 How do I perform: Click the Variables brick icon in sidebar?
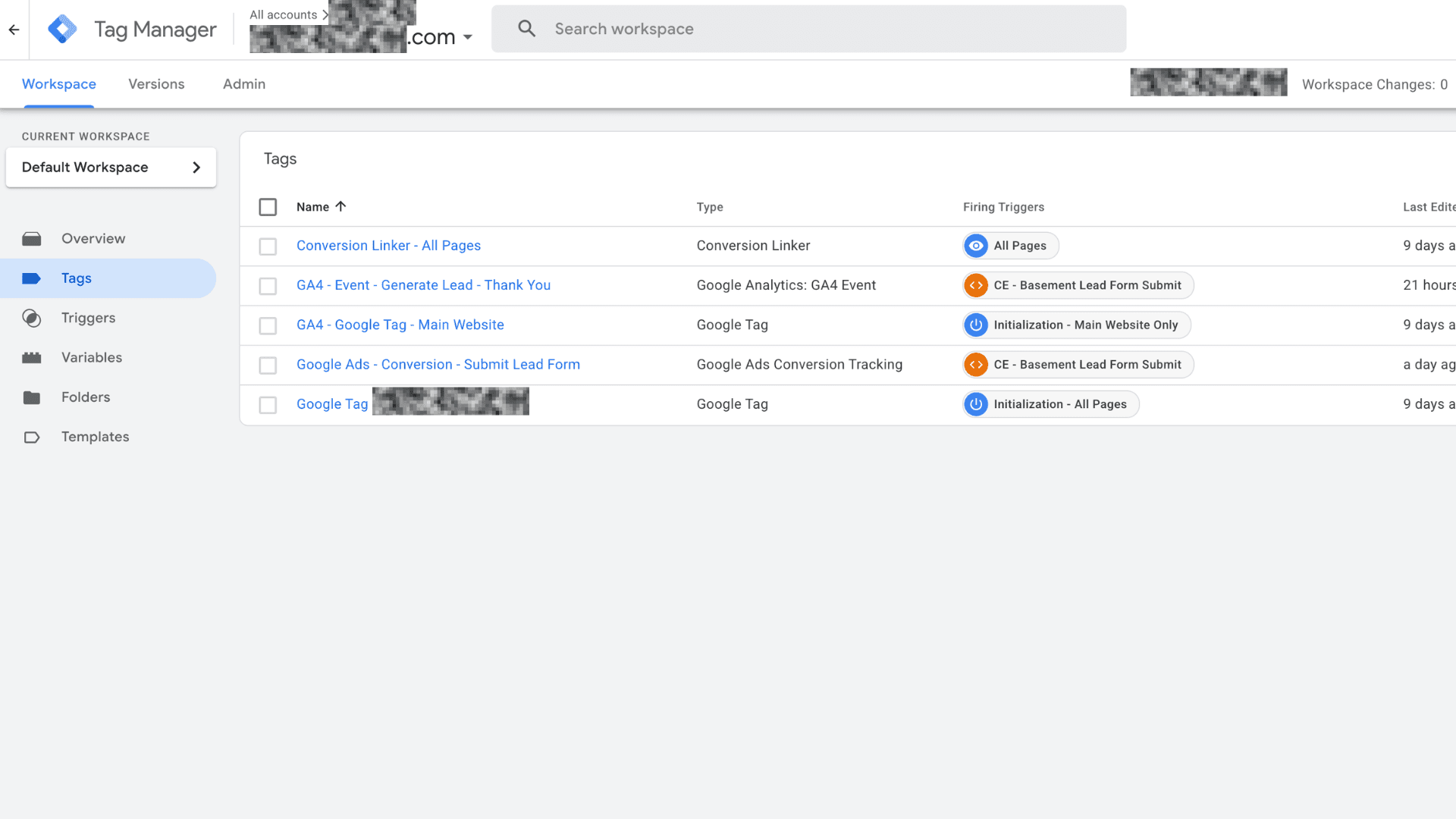click(x=32, y=357)
